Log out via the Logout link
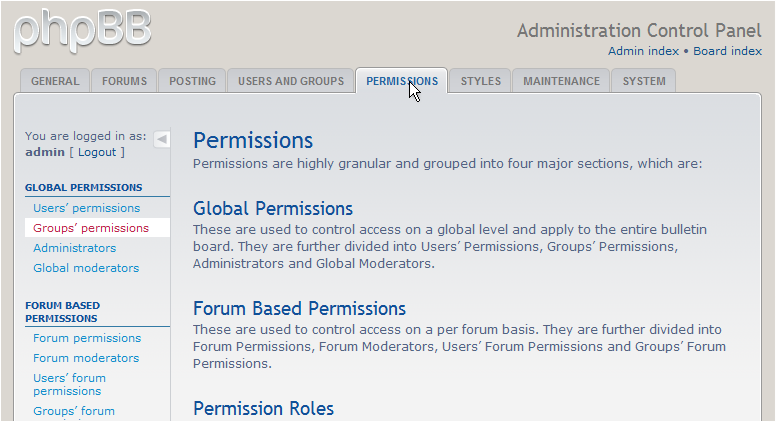Image resolution: width=776 pixels, height=422 pixels. [x=97, y=152]
